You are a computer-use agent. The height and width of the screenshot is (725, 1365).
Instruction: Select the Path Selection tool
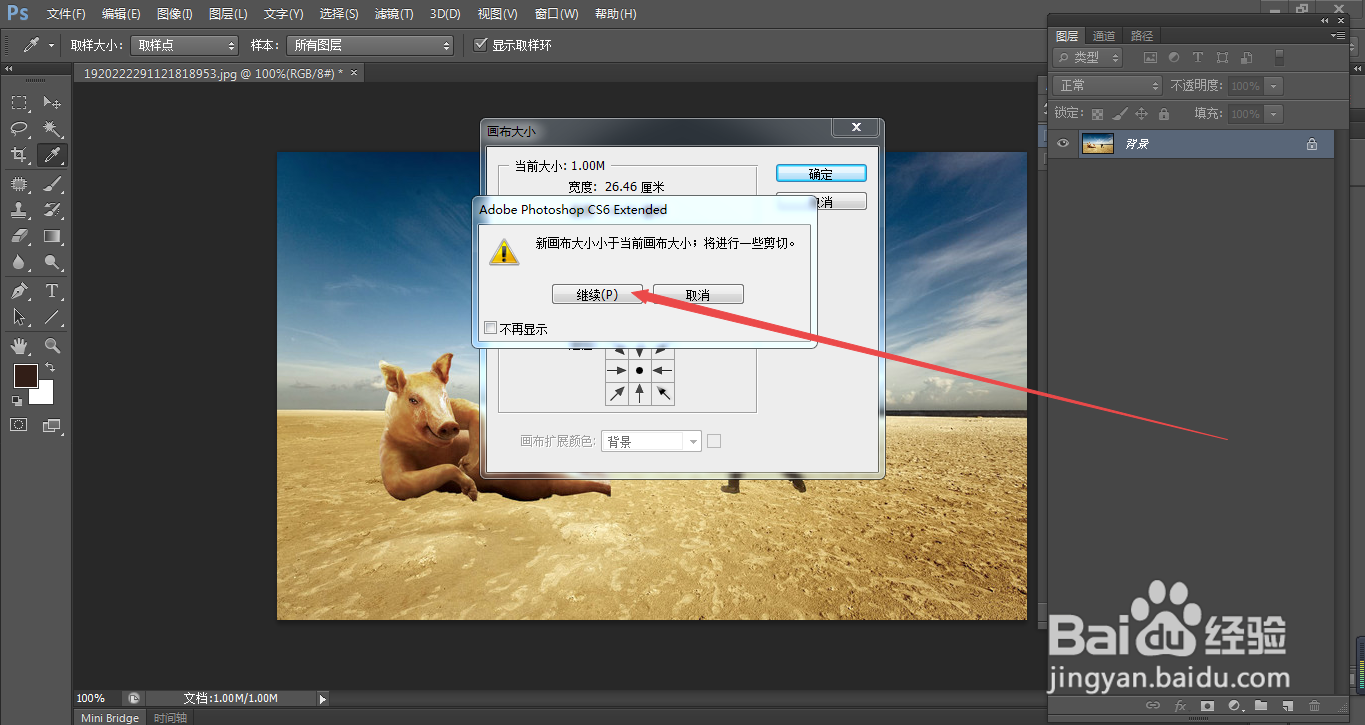point(19,317)
